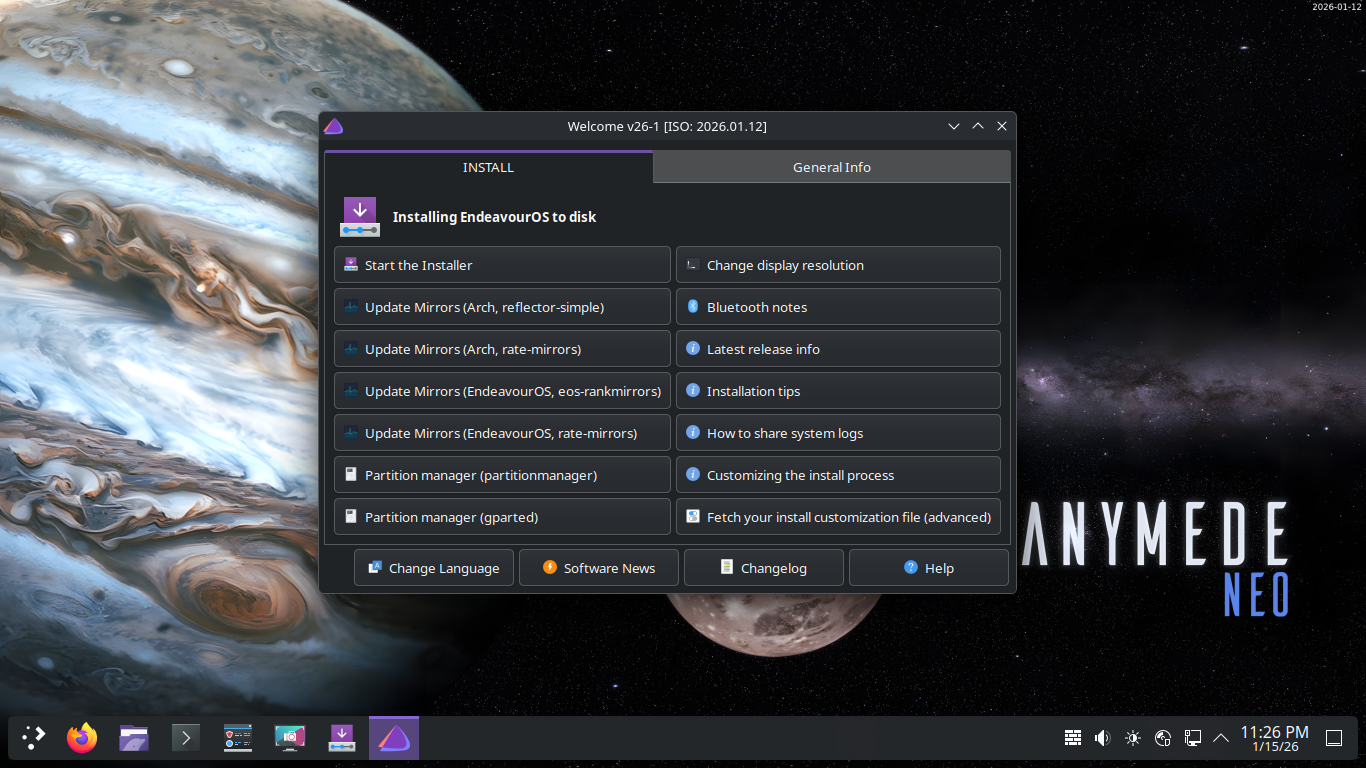The width and height of the screenshot is (1366, 768).
Task: Click the show desktop button in the panel
Action: coord(1334,738)
